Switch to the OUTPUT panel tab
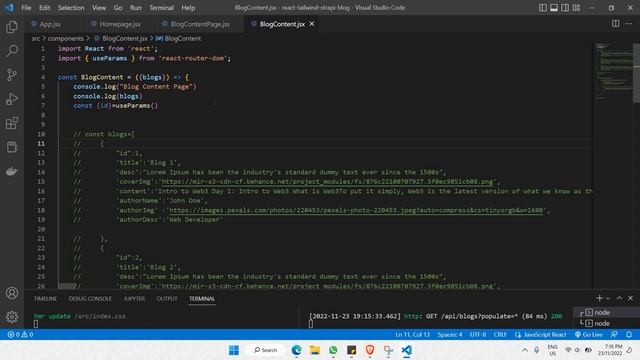The height and width of the screenshot is (360, 640). [167, 299]
